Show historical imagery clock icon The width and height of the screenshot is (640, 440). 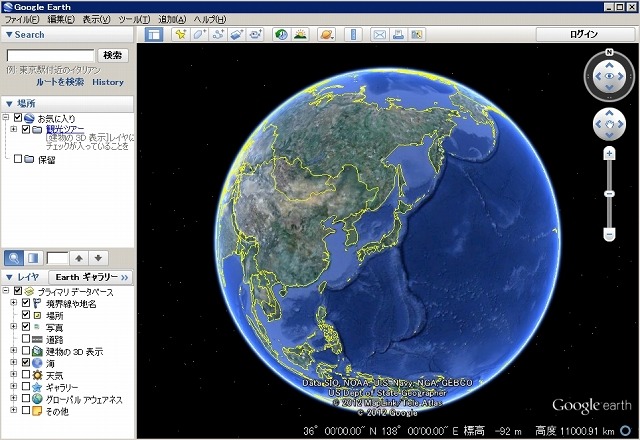281,35
